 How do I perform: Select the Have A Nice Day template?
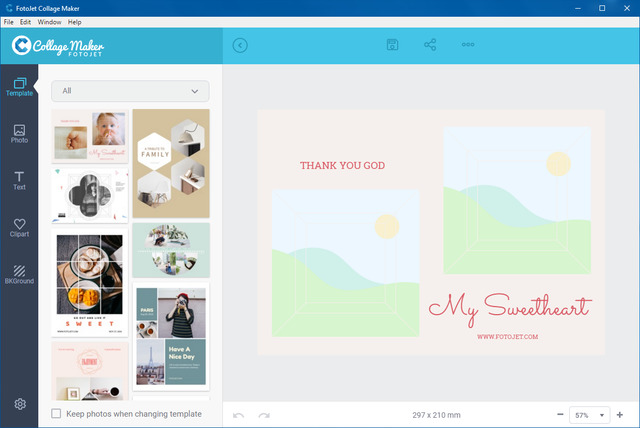pos(171,336)
